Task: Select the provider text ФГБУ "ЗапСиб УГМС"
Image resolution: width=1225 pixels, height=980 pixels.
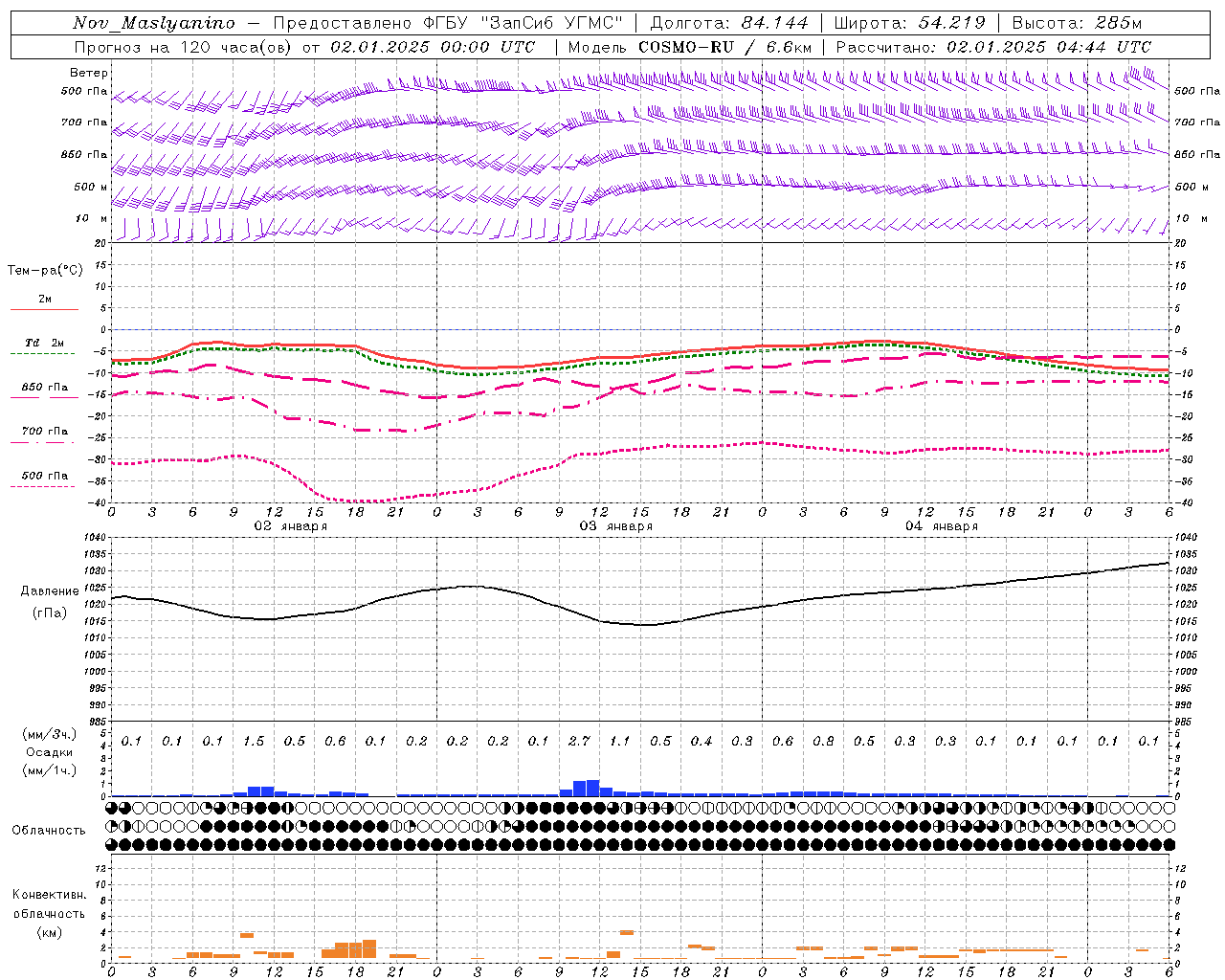Action: pos(523,23)
